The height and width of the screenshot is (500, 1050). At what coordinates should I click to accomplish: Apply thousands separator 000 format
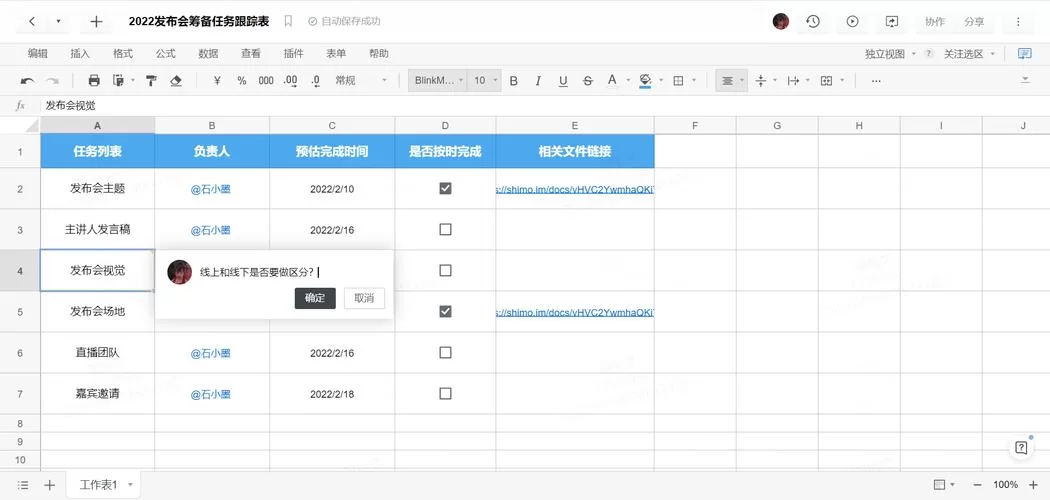point(266,80)
